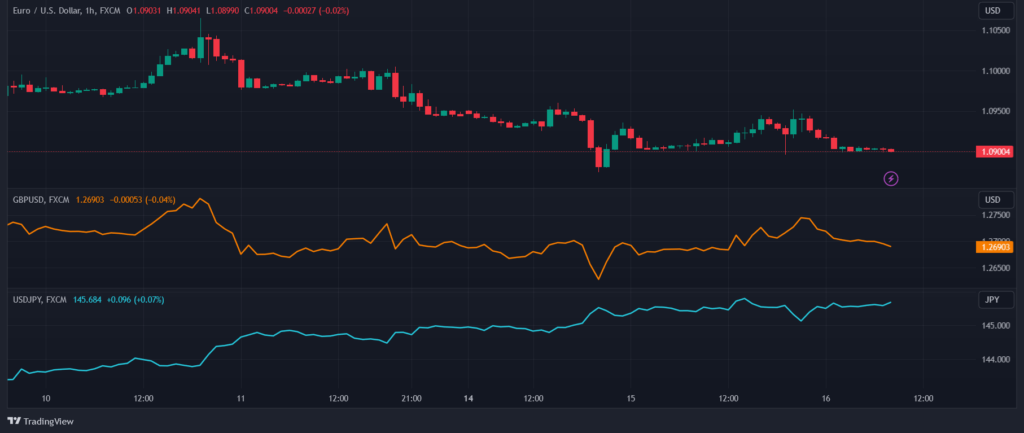Click the open value O1.09031
Viewport: 1024px width, 433px height.
[145, 11]
